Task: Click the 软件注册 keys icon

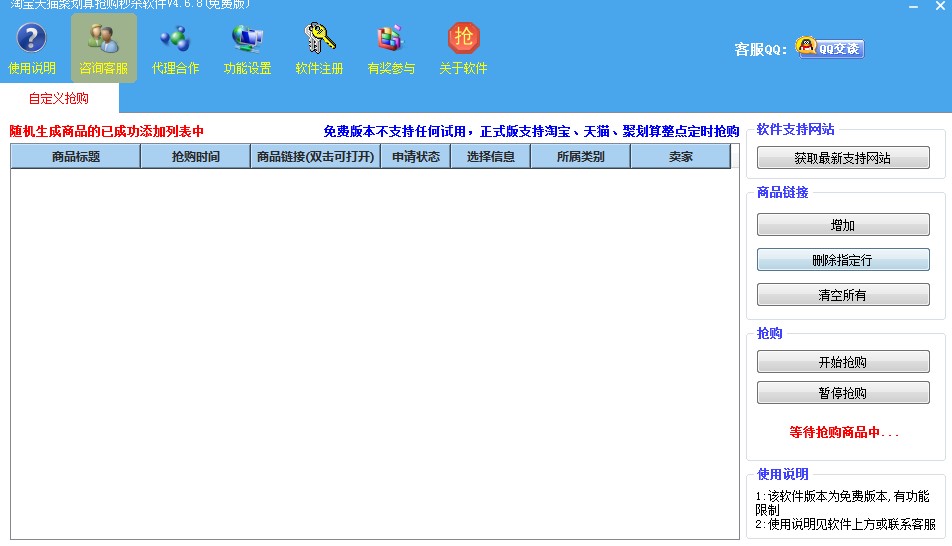Action: pyautogui.click(x=319, y=49)
